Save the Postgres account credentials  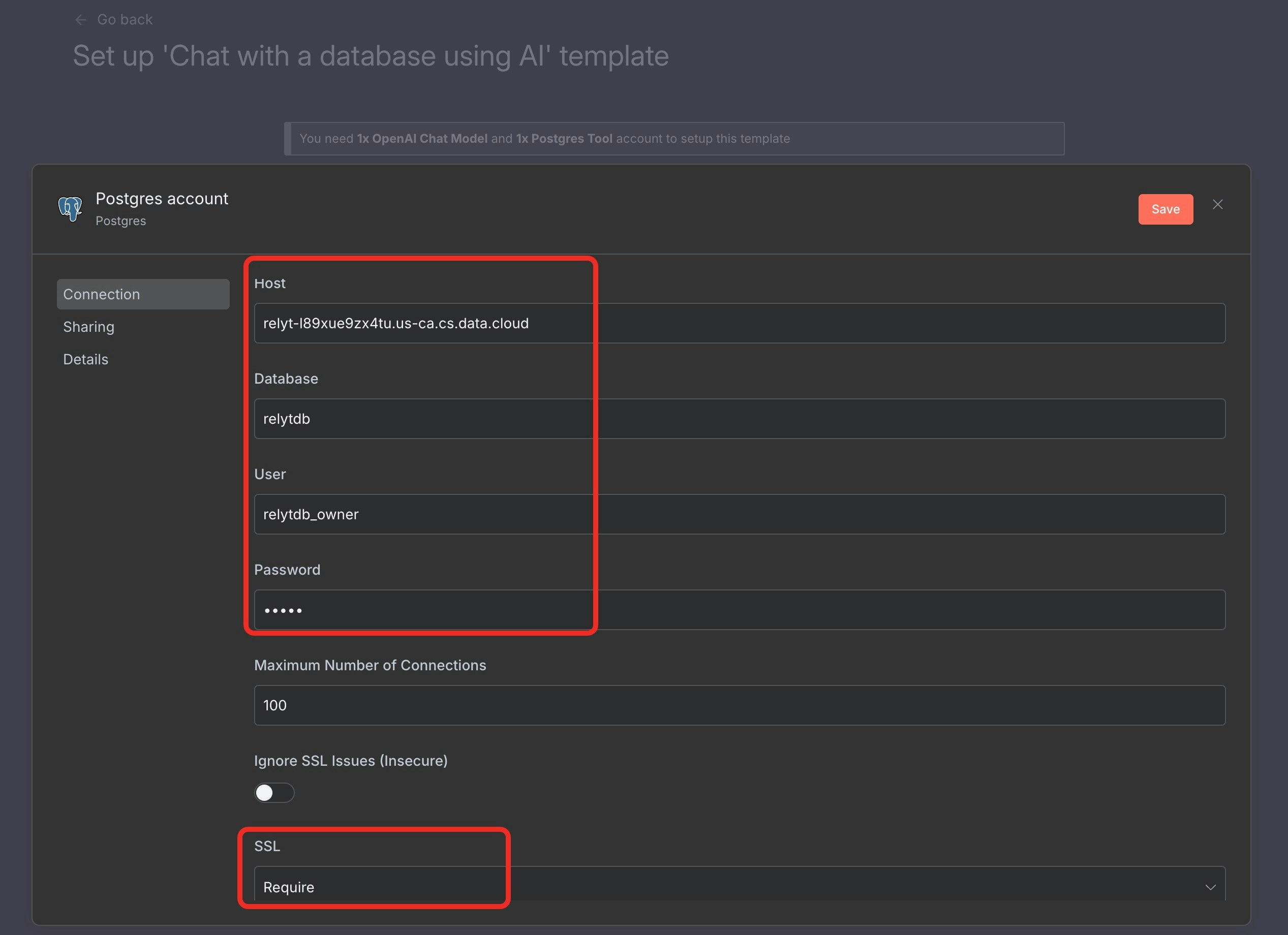[1166, 209]
